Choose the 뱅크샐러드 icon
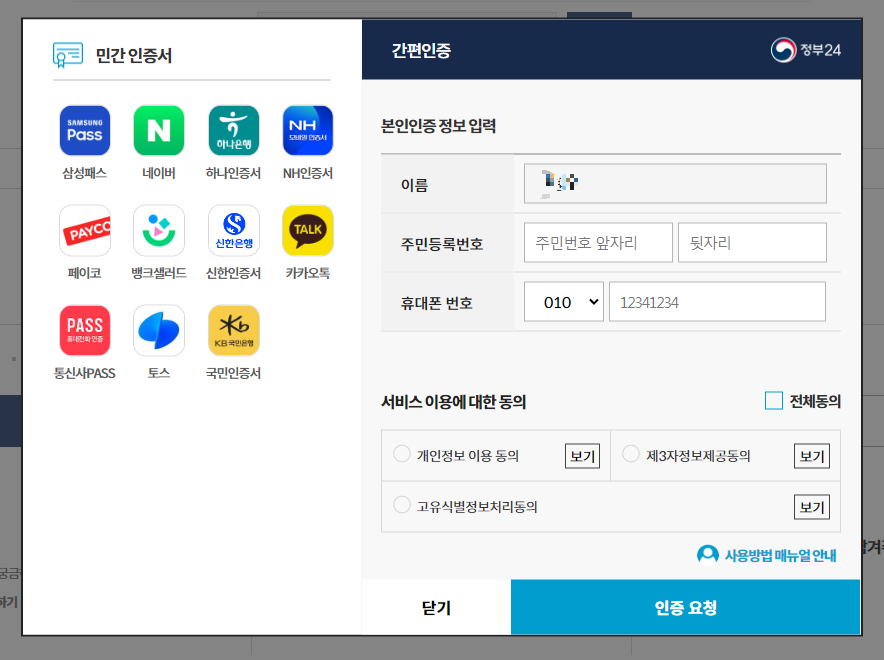Screen dimensions: 884x660 [x=159, y=230]
